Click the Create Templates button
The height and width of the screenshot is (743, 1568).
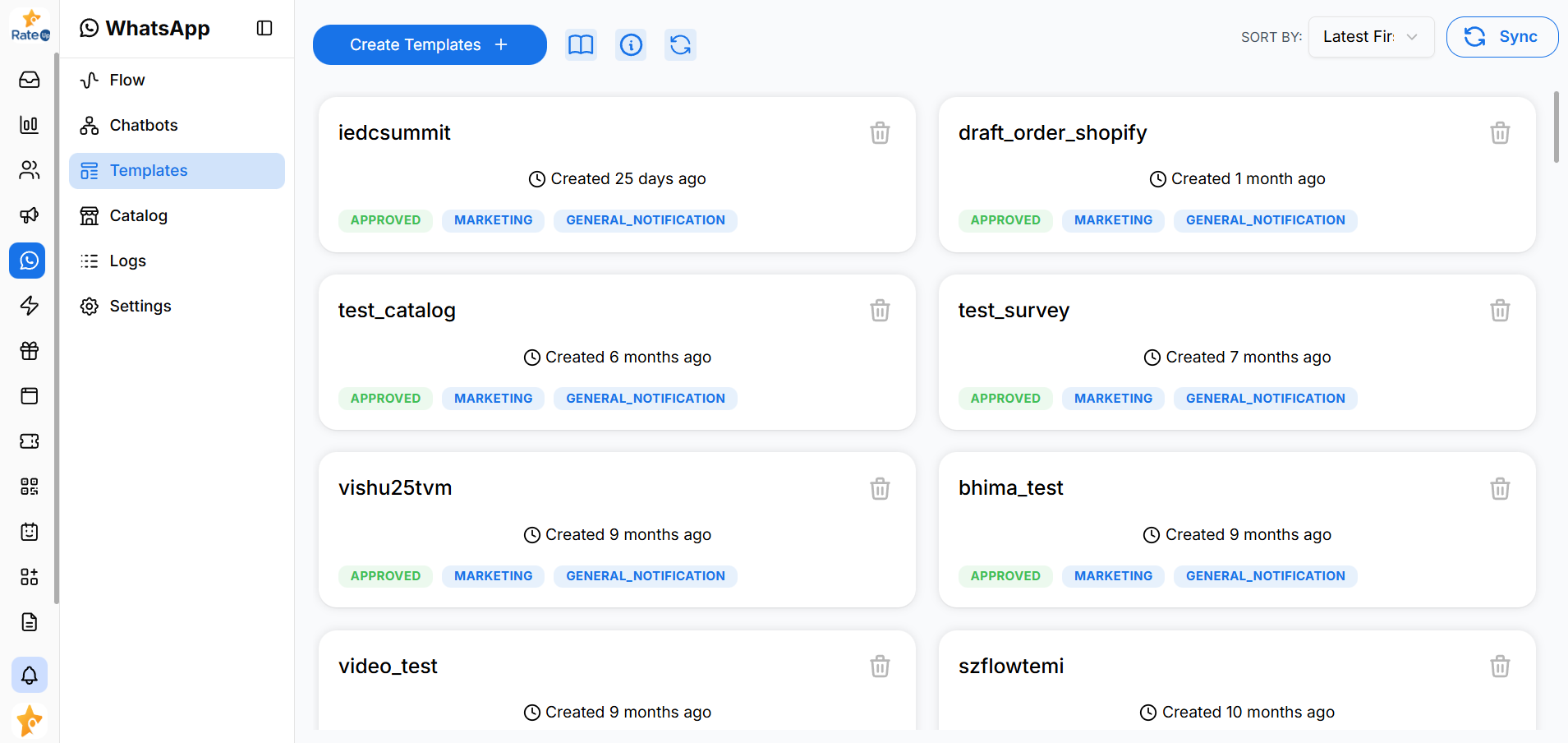(428, 44)
